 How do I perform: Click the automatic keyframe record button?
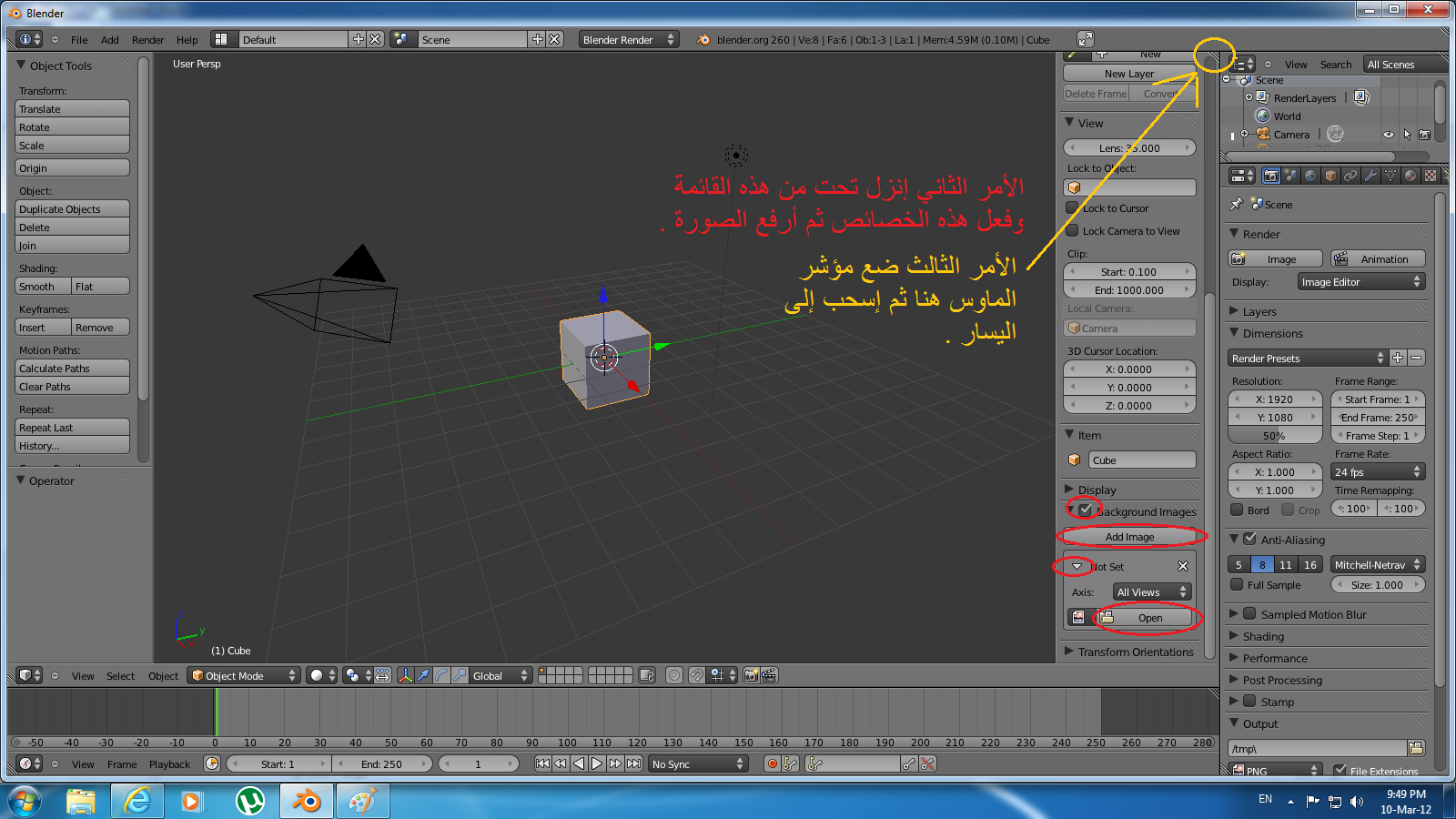(773, 763)
